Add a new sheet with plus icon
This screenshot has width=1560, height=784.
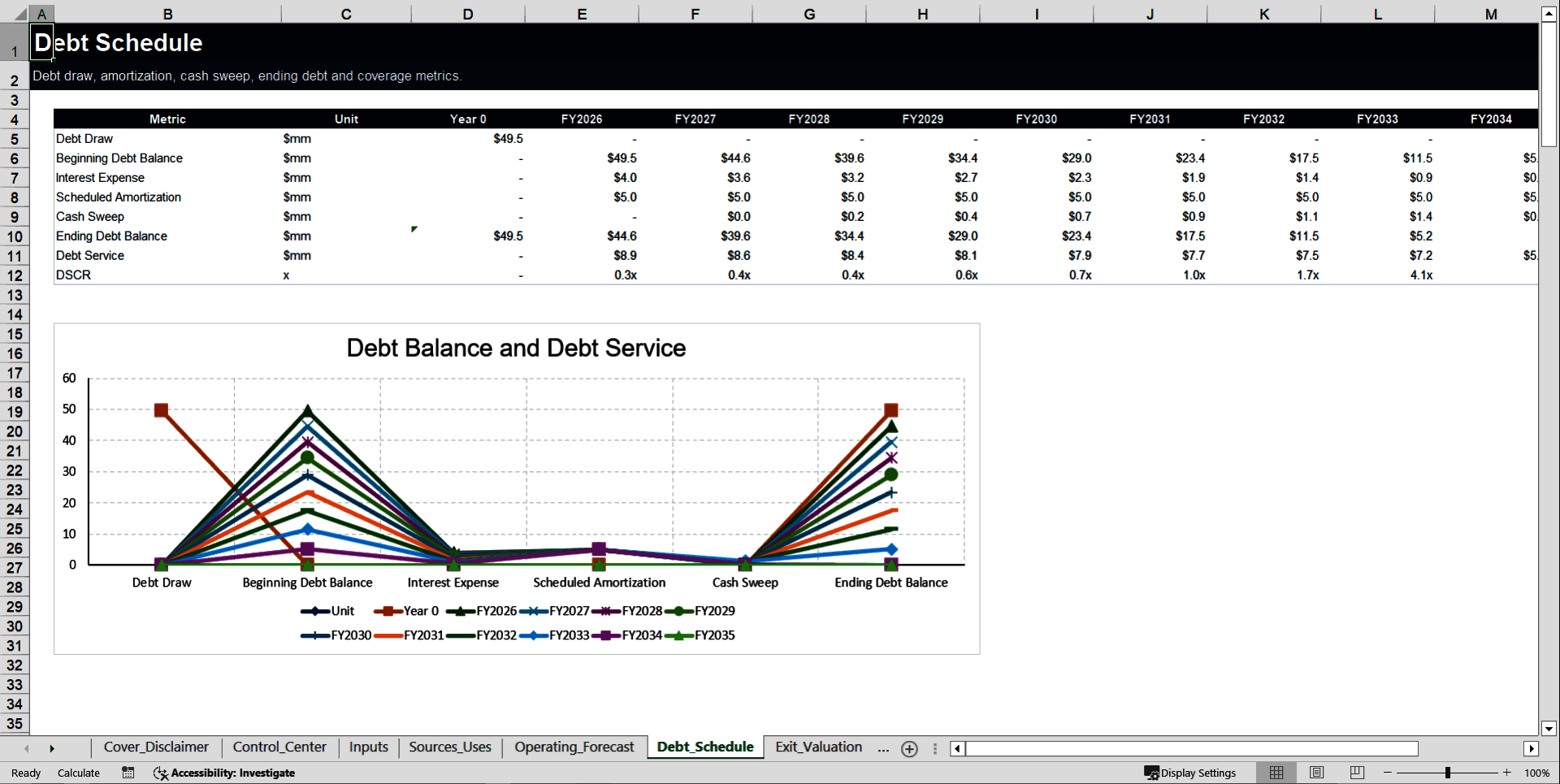pos(910,749)
